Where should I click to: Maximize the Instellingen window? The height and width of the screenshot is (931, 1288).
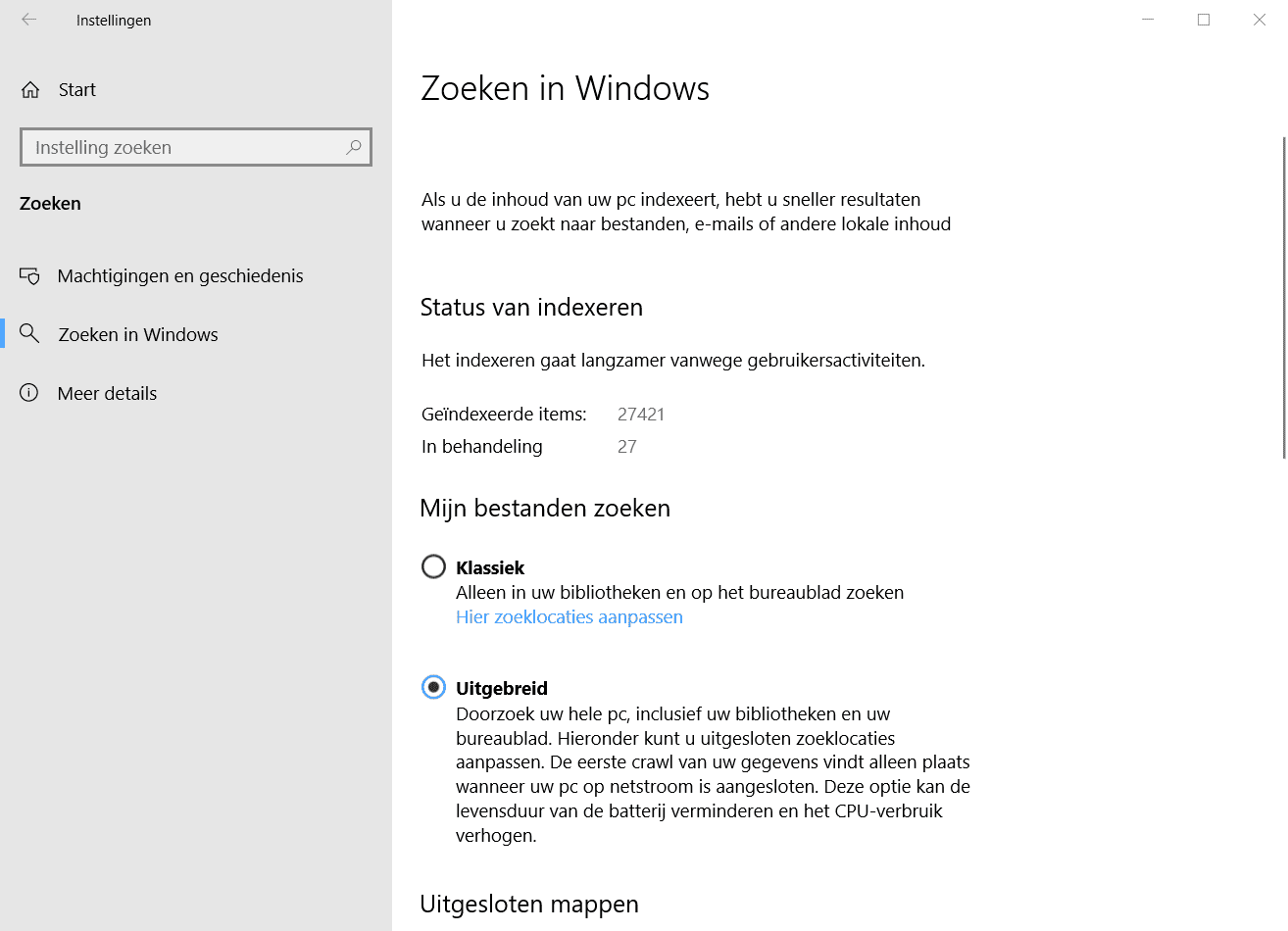(x=1204, y=20)
